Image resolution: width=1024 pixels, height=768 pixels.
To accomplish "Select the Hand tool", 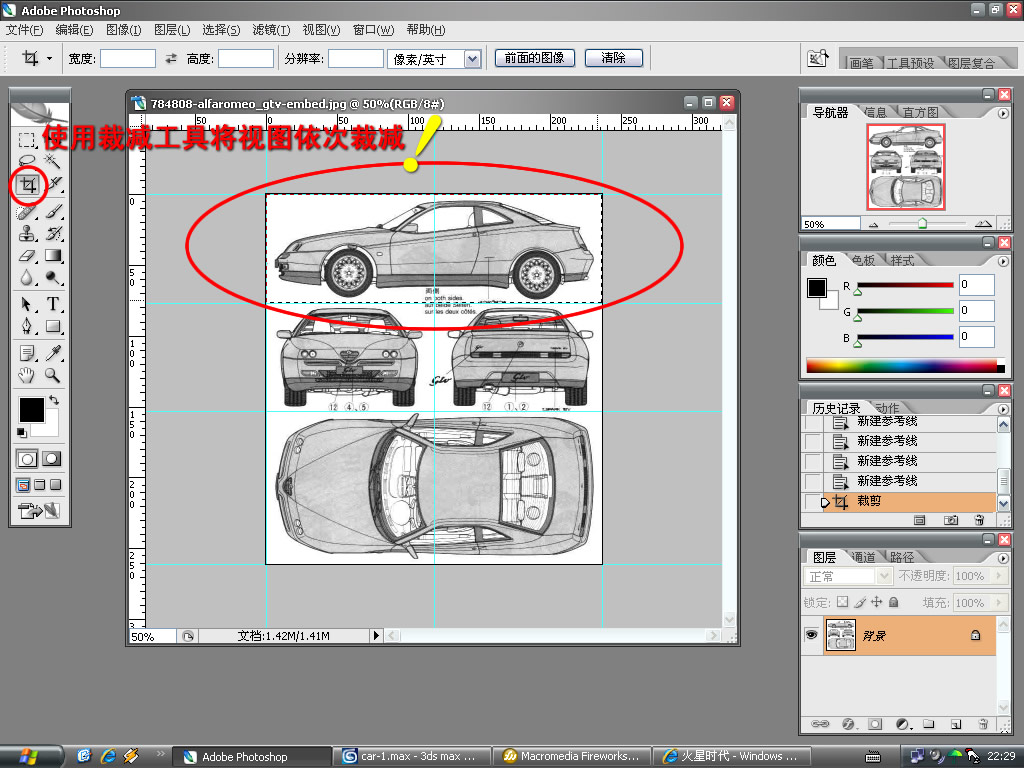I will 27,376.
